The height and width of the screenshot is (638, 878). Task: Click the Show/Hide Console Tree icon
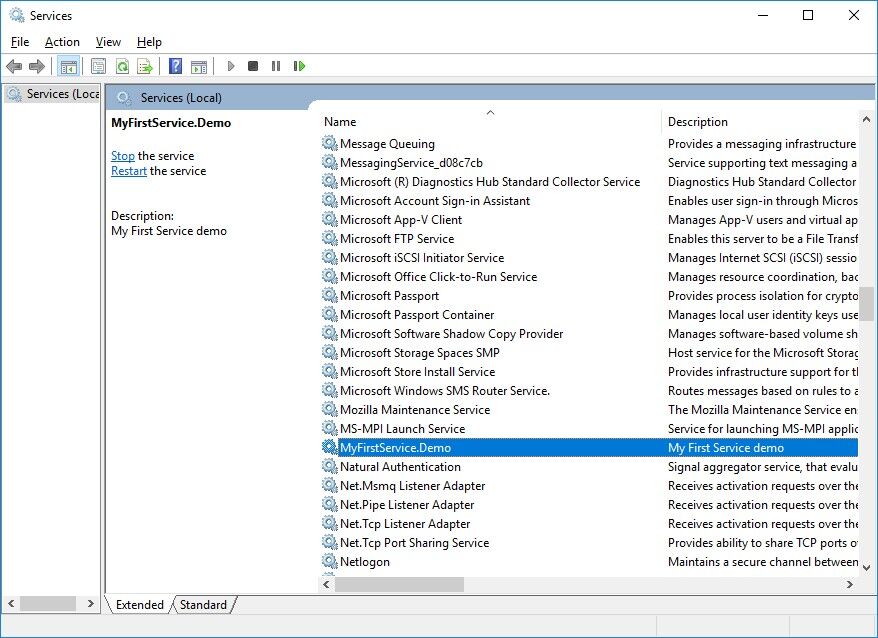[x=68, y=66]
